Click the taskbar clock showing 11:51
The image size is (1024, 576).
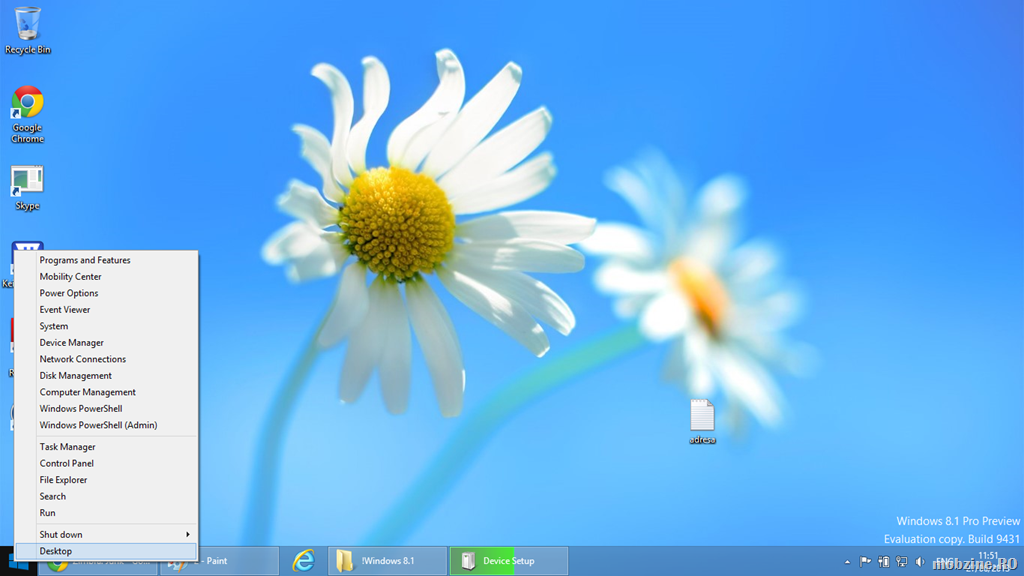point(988,562)
